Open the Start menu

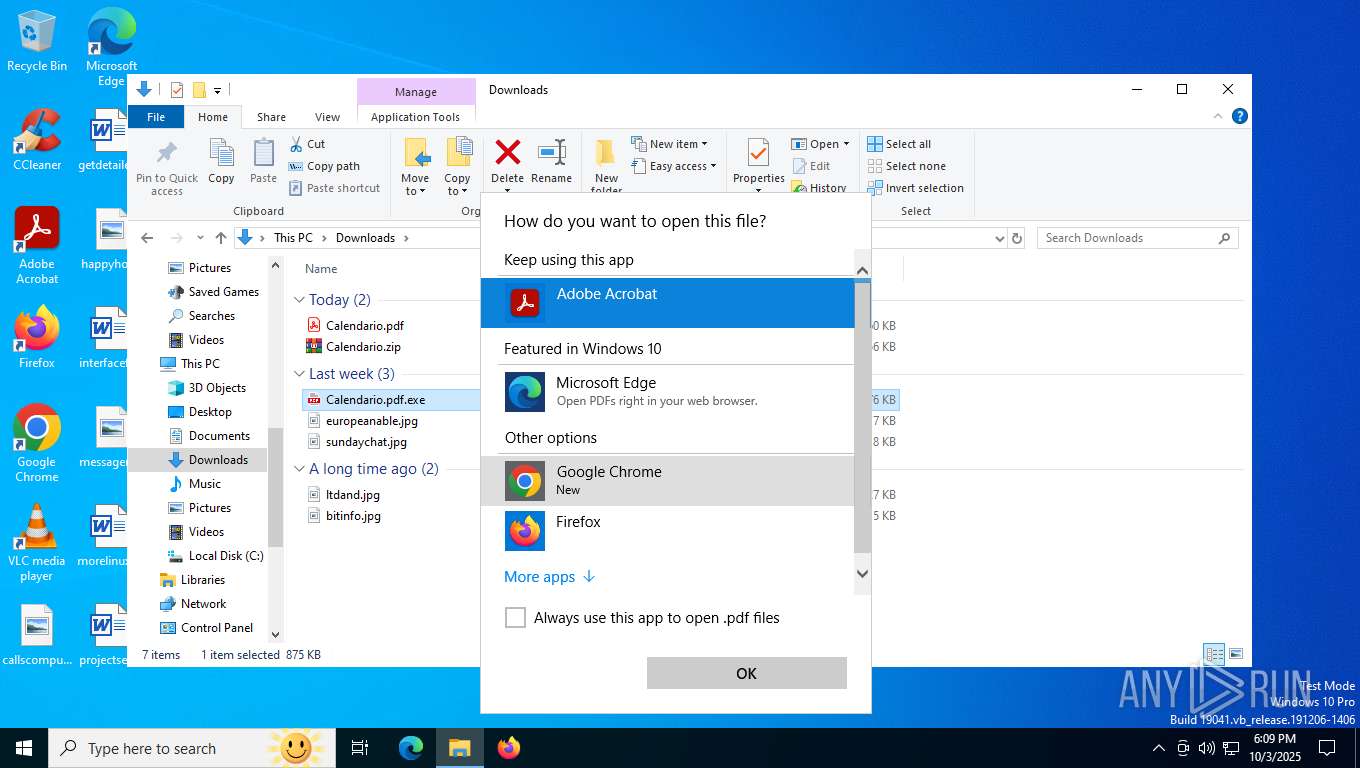[x=24, y=748]
